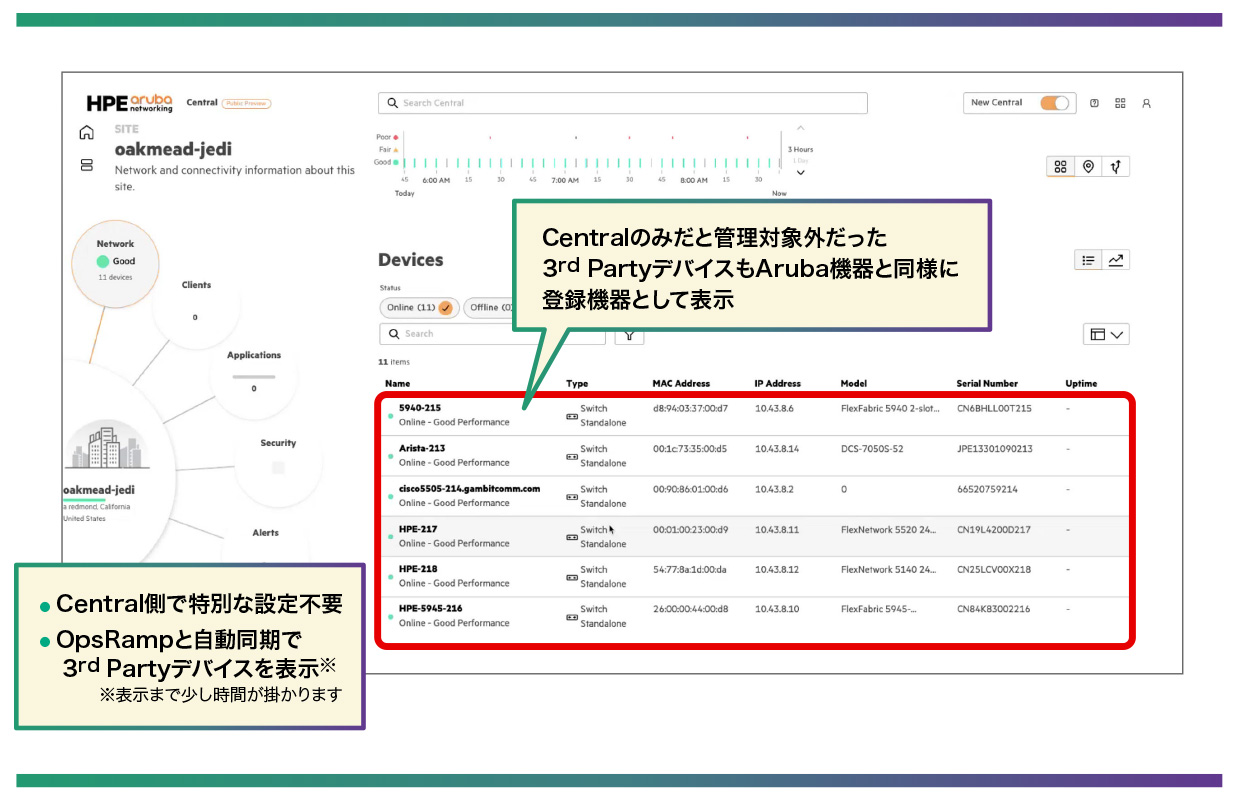
Task: Switch to the topology view icon
Action: pyautogui.click(x=1115, y=167)
